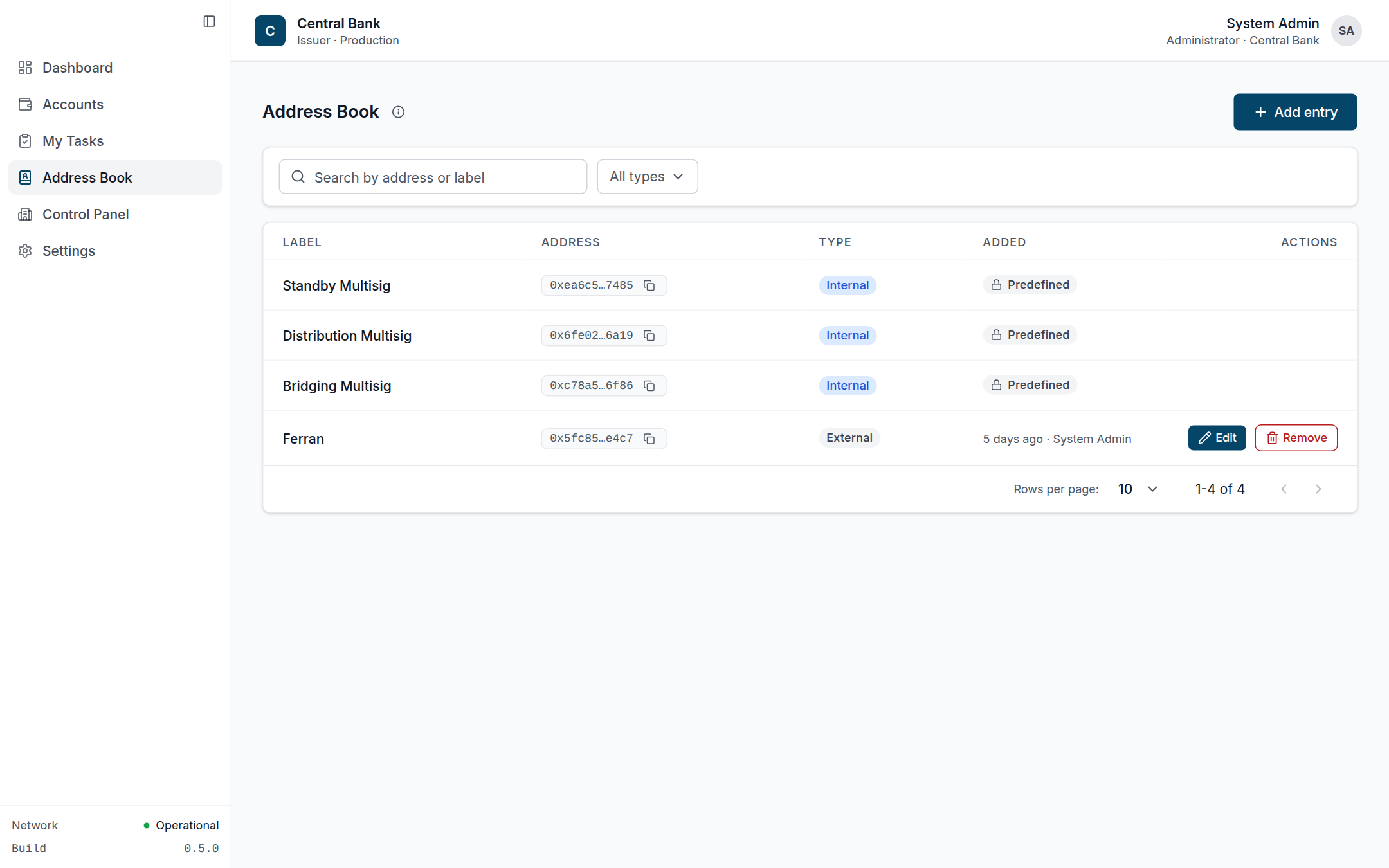Go to Accounts in sidebar
The image size is (1389, 868).
point(115,104)
